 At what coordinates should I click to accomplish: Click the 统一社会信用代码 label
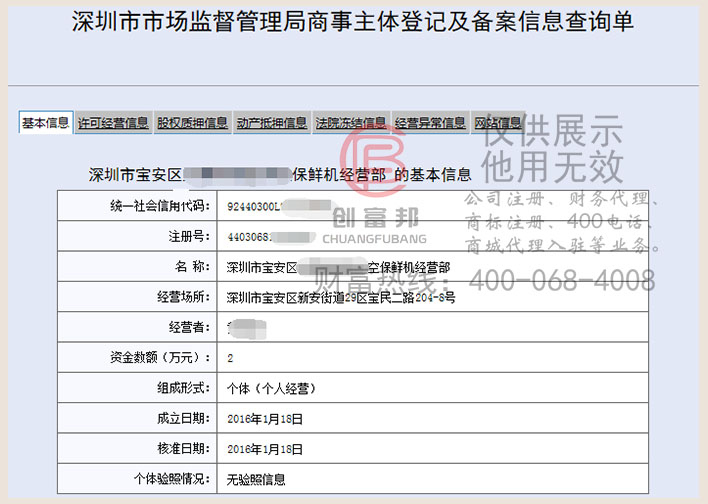(x=160, y=206)
